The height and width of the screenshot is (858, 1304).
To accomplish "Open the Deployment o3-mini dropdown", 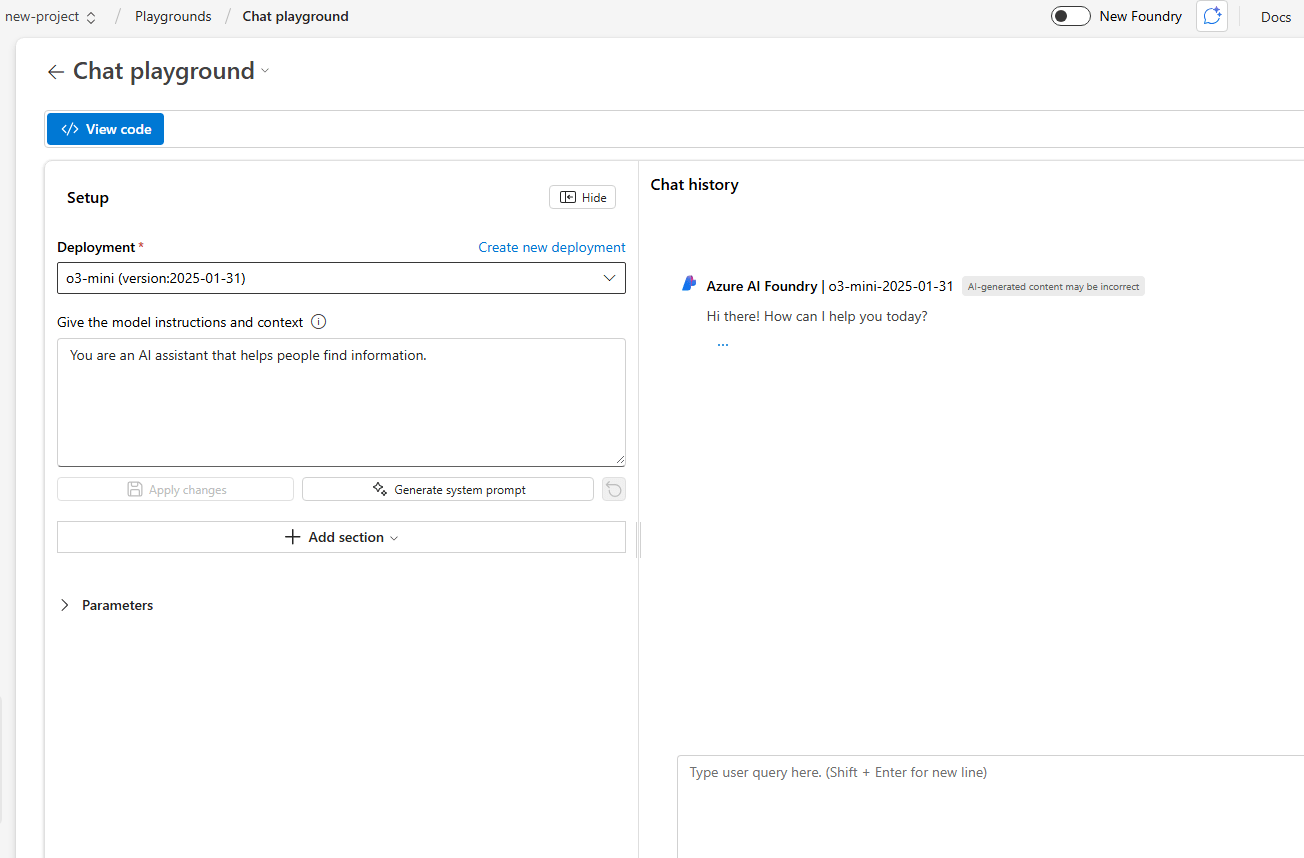I will click(x=341, y=278).
